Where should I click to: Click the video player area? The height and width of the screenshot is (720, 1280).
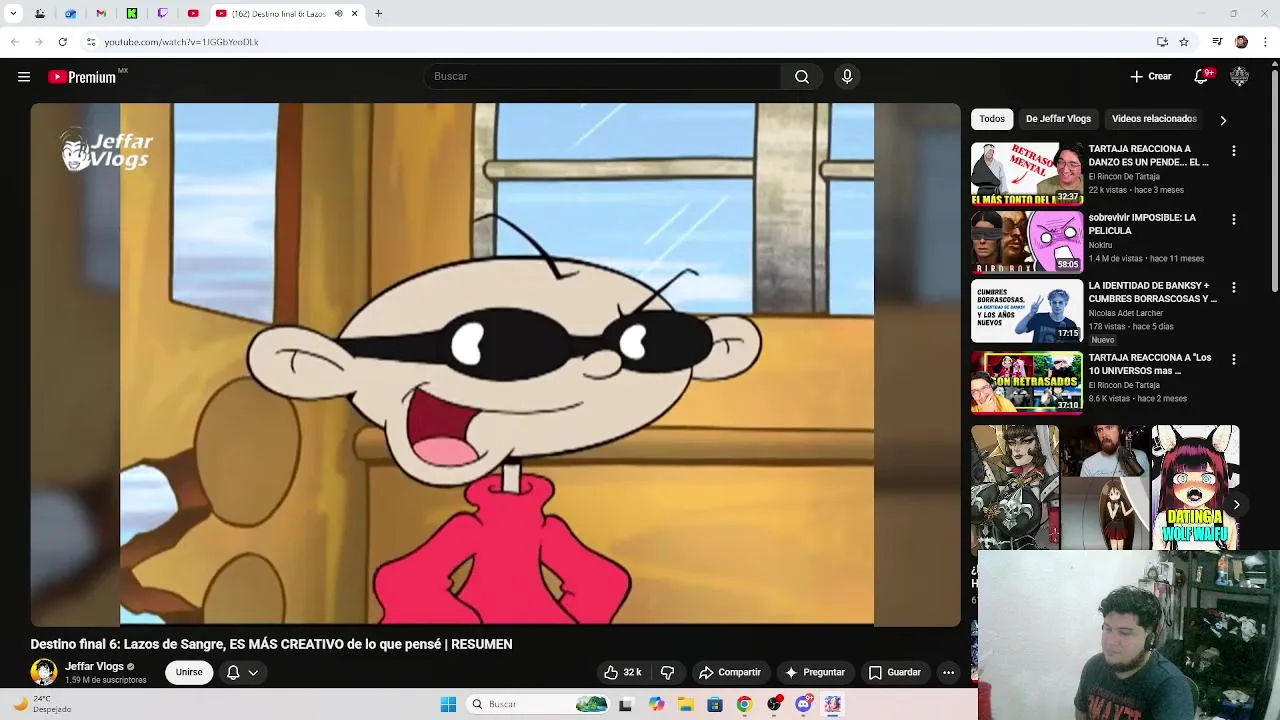(x=496, y=365)
